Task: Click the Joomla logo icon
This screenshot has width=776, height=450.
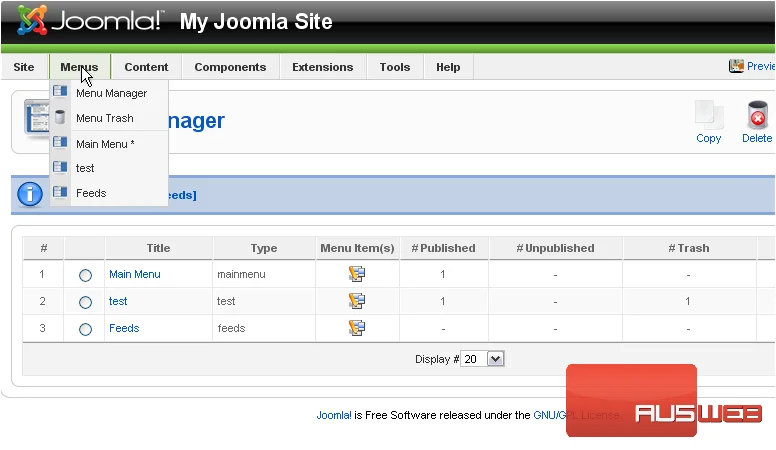Action: coord(32,20)
